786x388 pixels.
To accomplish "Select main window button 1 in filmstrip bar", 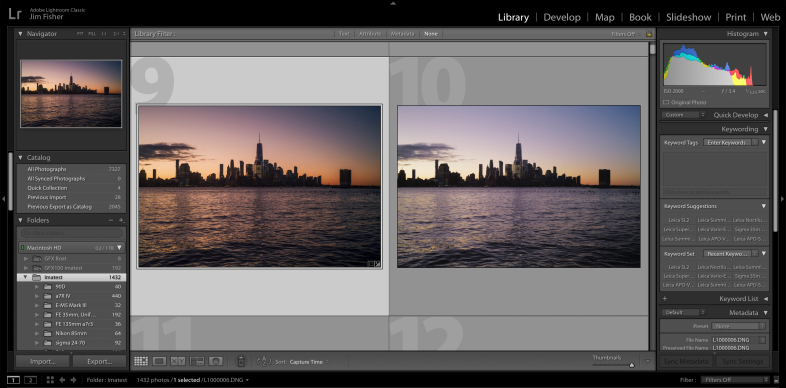I will tap(14, 380).
